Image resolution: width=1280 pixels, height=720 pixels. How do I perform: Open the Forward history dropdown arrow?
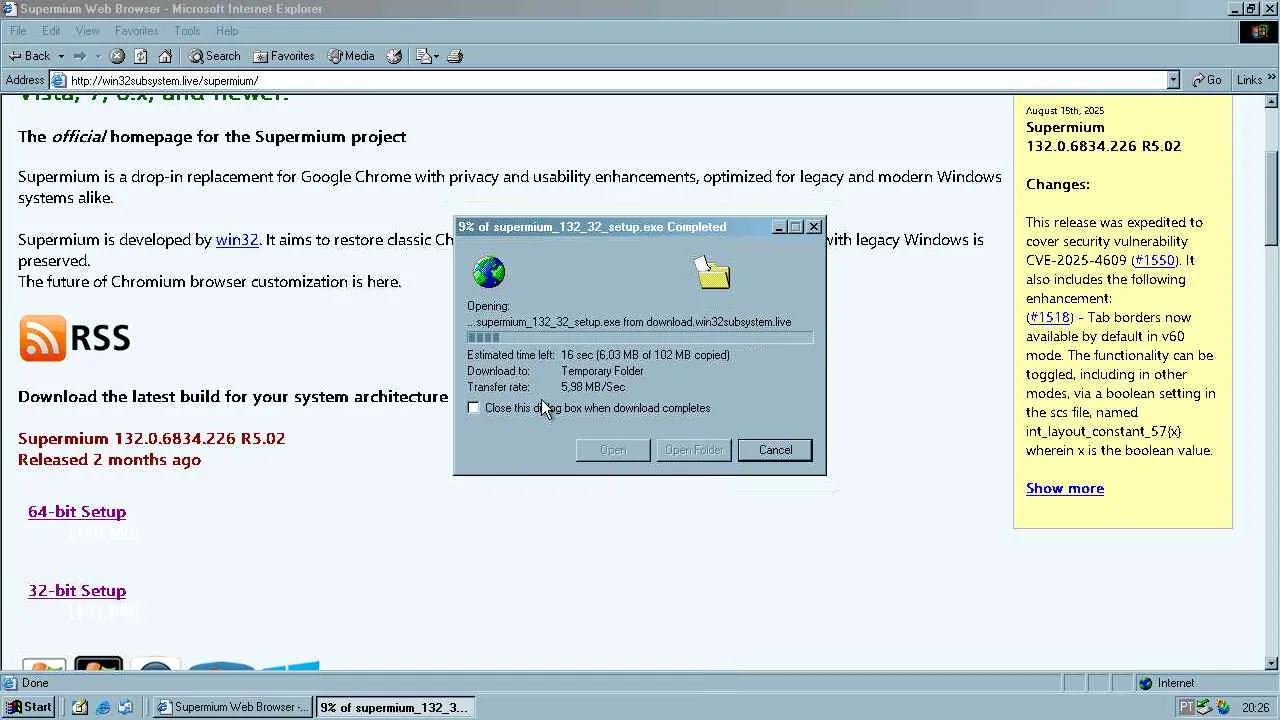(97, 56)
